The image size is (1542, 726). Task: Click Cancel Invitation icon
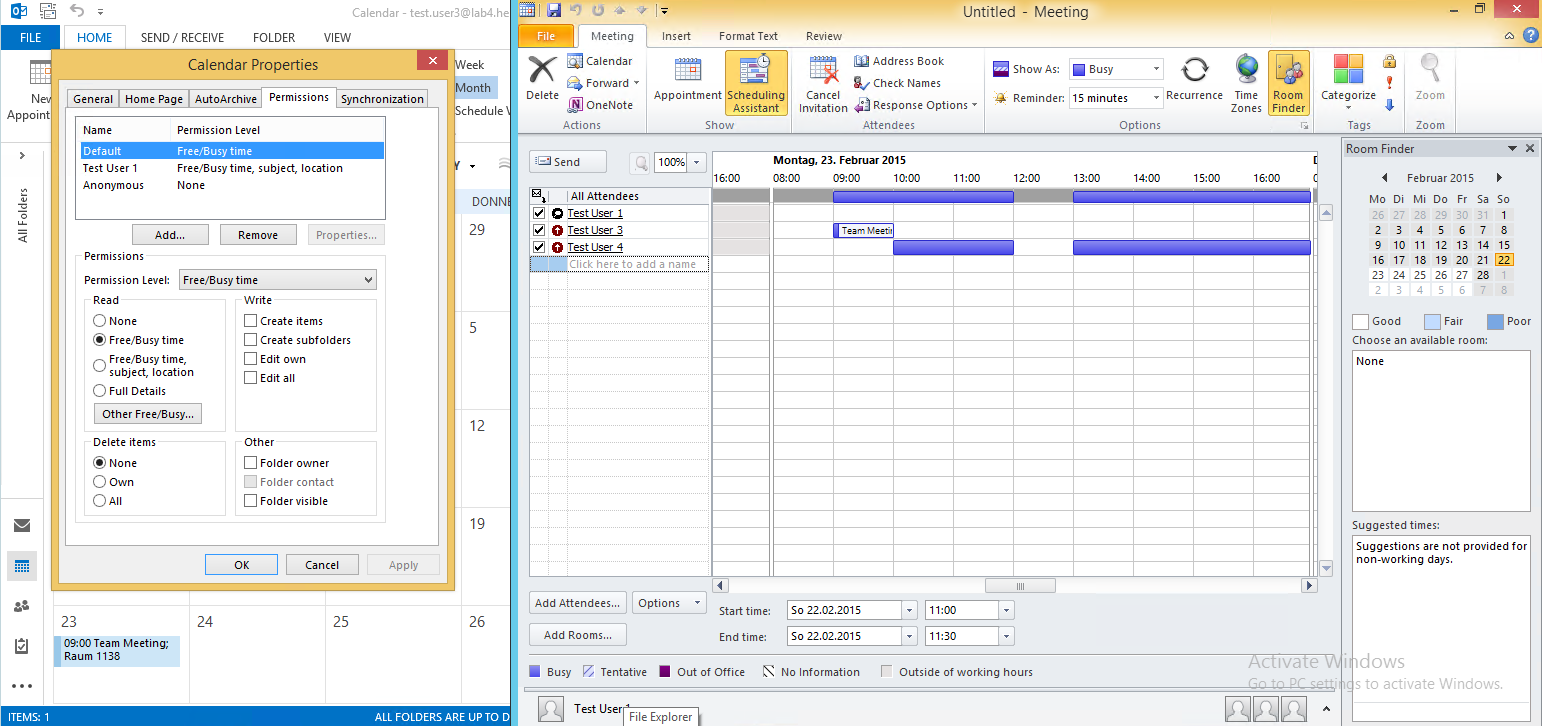(823, 83)
